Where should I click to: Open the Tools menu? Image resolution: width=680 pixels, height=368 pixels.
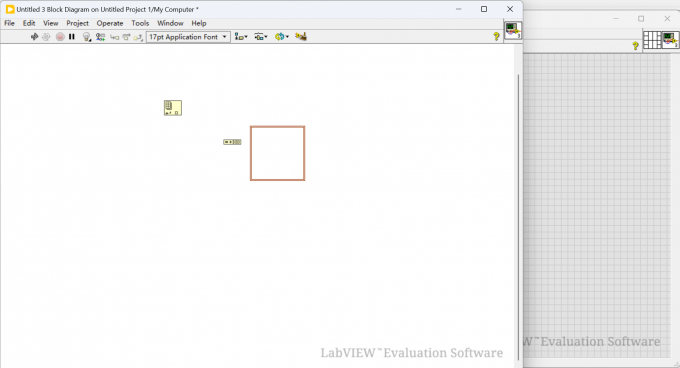[140, 23]
